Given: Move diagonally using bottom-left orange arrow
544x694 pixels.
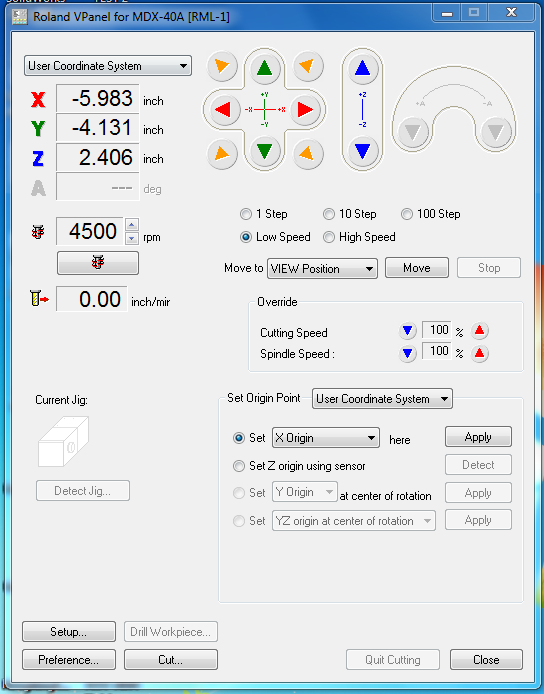Looking at the screenshot, I should (222, 154).
